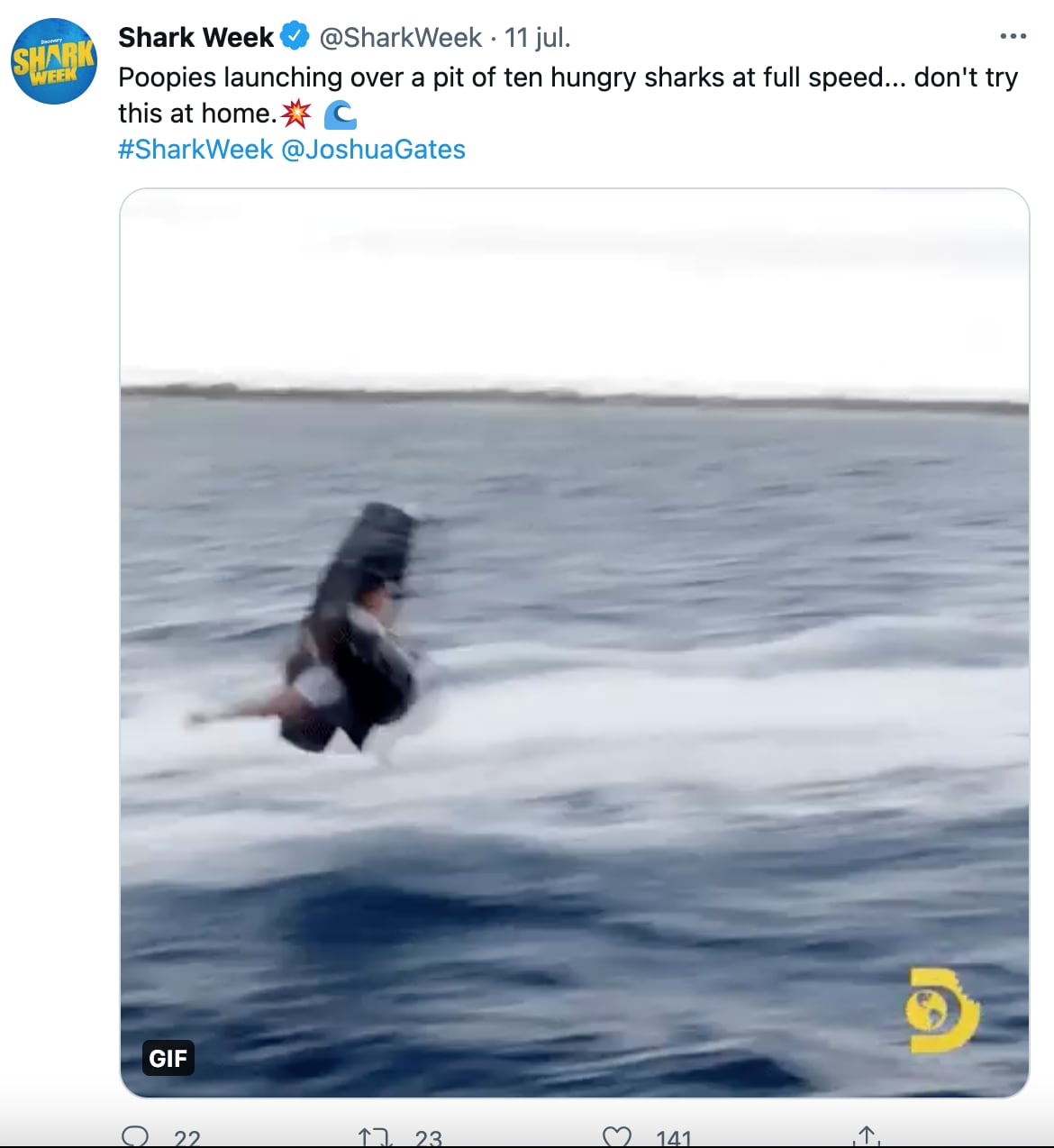Click the tweet text about hungry sharks
Screen dimensions: 1054x1148
(568, 95)
